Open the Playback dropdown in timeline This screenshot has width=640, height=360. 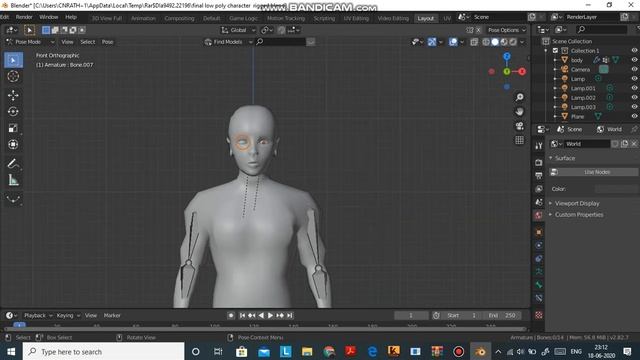[x=38, y=316]
